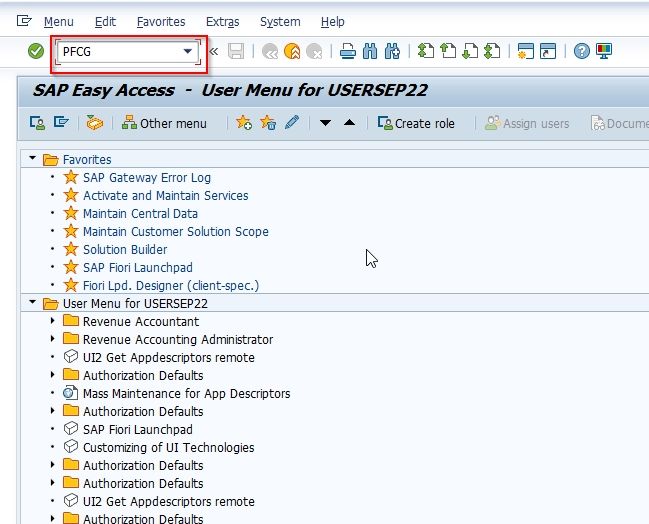
Task: Move favorite down with black down arrow
Action: (325, 123)
